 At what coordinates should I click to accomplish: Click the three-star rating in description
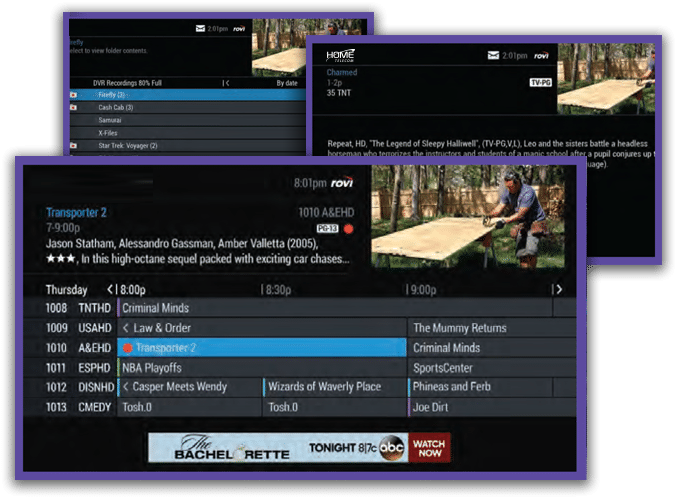tap(60, 259)
